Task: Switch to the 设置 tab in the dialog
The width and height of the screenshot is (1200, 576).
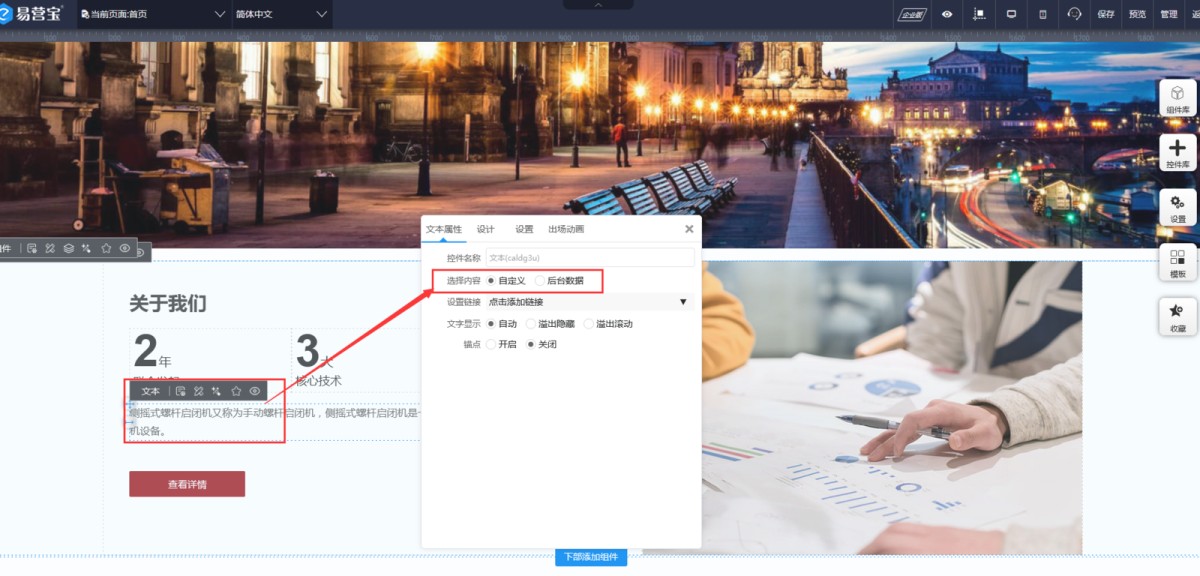Action: pos(524,229)
